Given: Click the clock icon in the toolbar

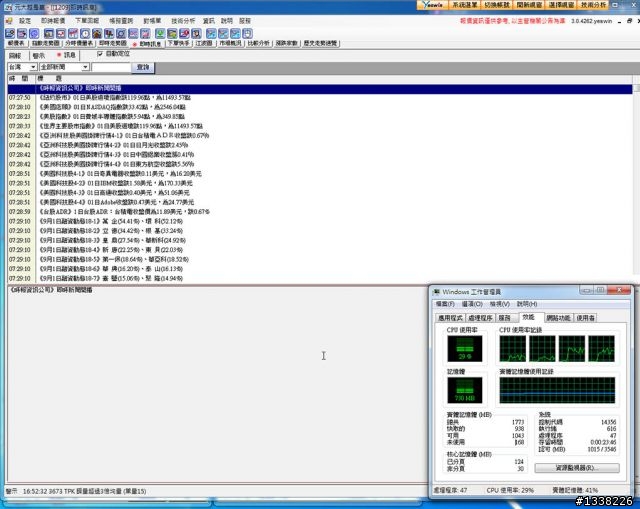Looking at the screenshot, I should [85, 33].
